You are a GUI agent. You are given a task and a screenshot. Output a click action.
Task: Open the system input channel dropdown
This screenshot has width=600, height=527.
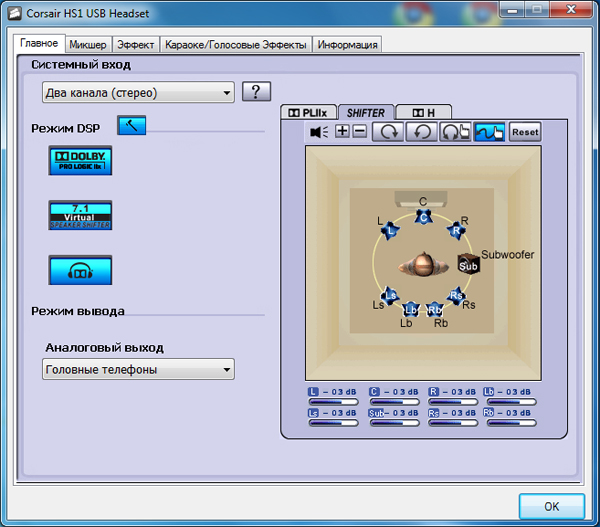click(x=138, y=92)
